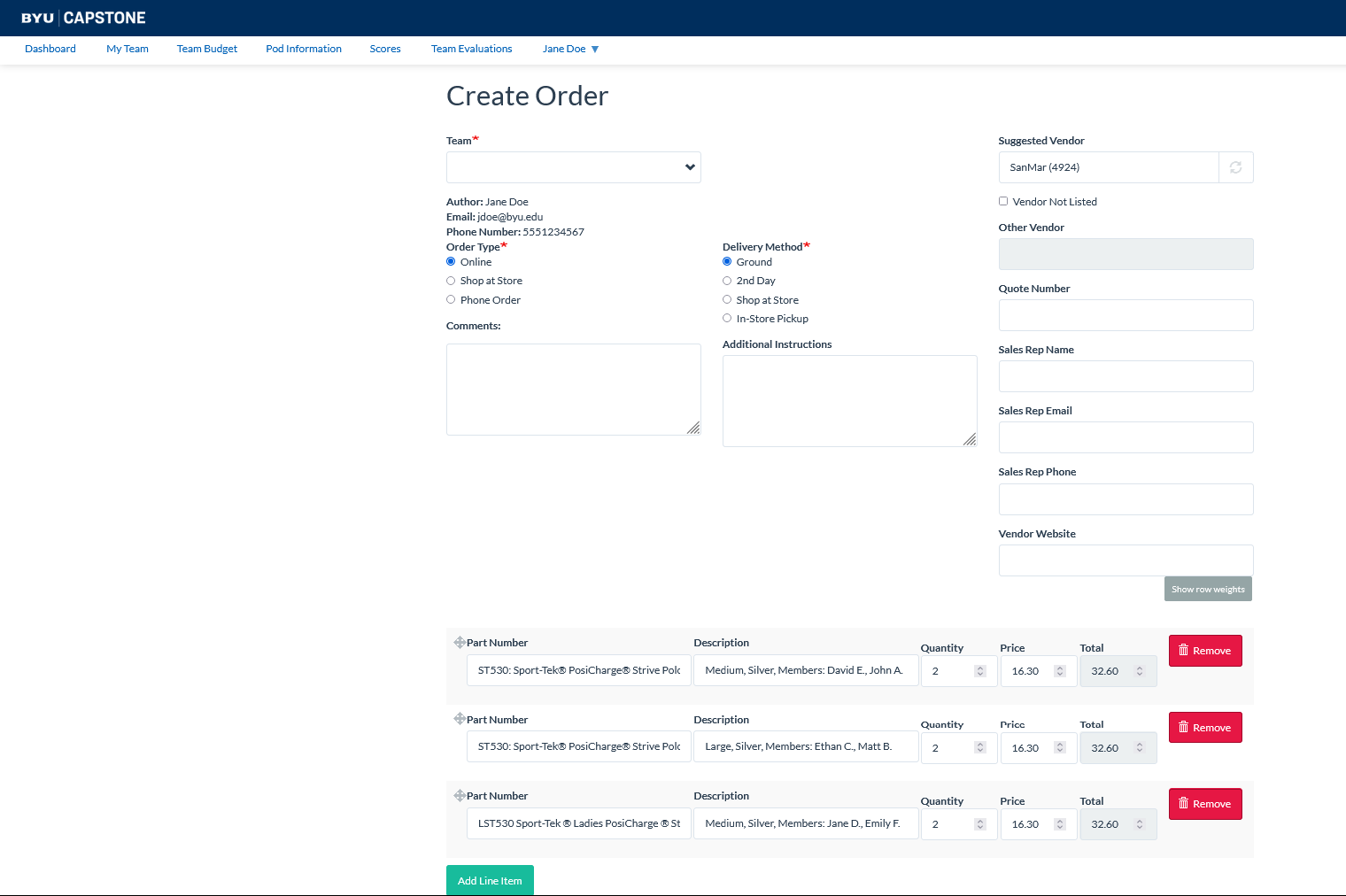Remove the Medium Silver David E. line item
The width and height of the screenshot is (1346, 896).
[x=1204, y=651]
